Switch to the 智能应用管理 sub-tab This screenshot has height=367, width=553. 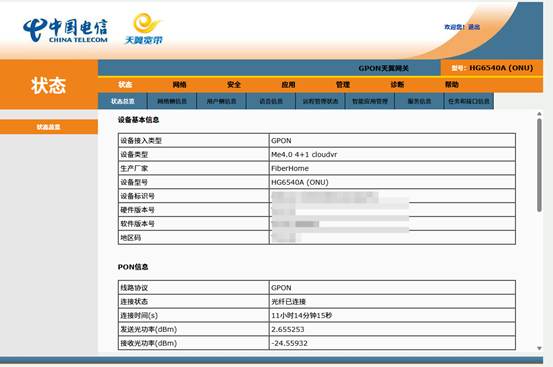pos(370,101)
